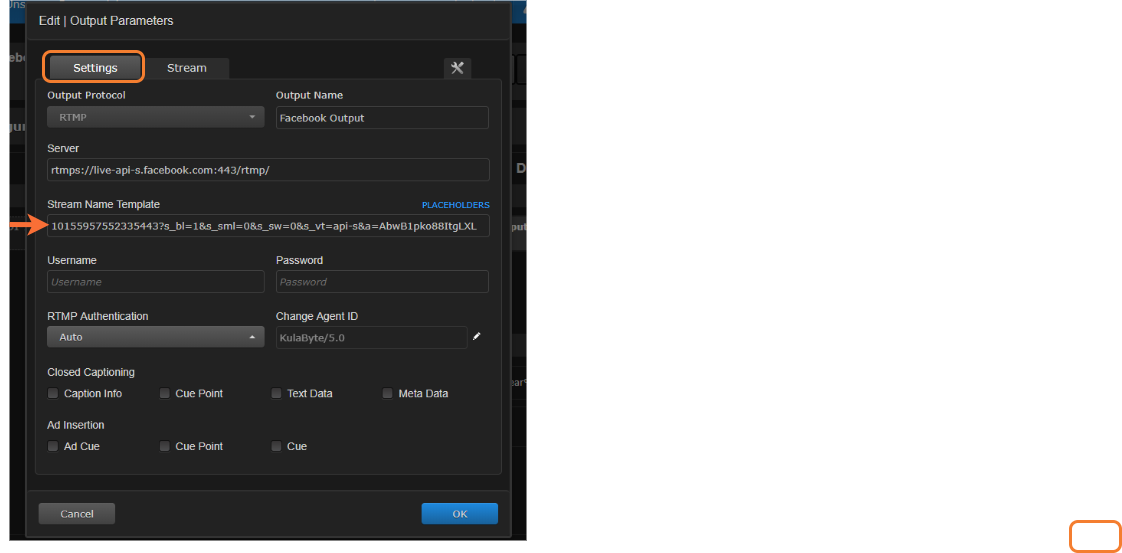This screenshot has width=1122, height=553.
Task: Check the Text Data option
Action: 277,394
